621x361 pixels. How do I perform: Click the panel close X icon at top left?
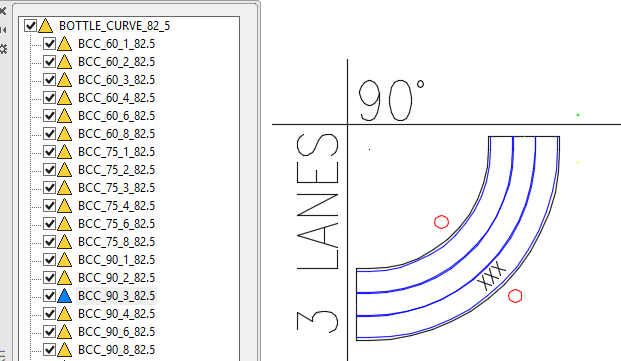[2, 11]
